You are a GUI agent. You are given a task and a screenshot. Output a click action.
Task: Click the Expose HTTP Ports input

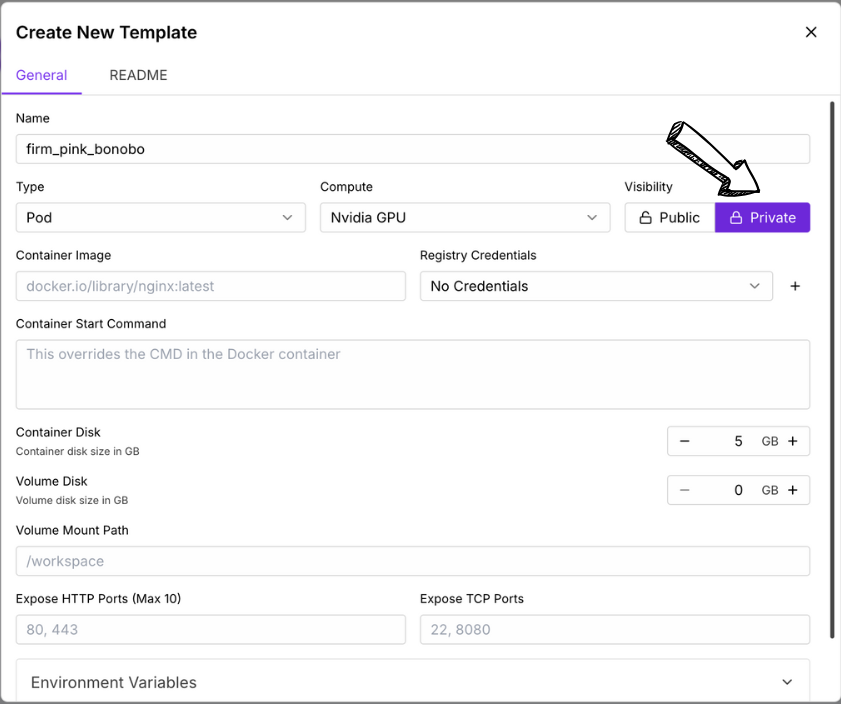[211, 629]
